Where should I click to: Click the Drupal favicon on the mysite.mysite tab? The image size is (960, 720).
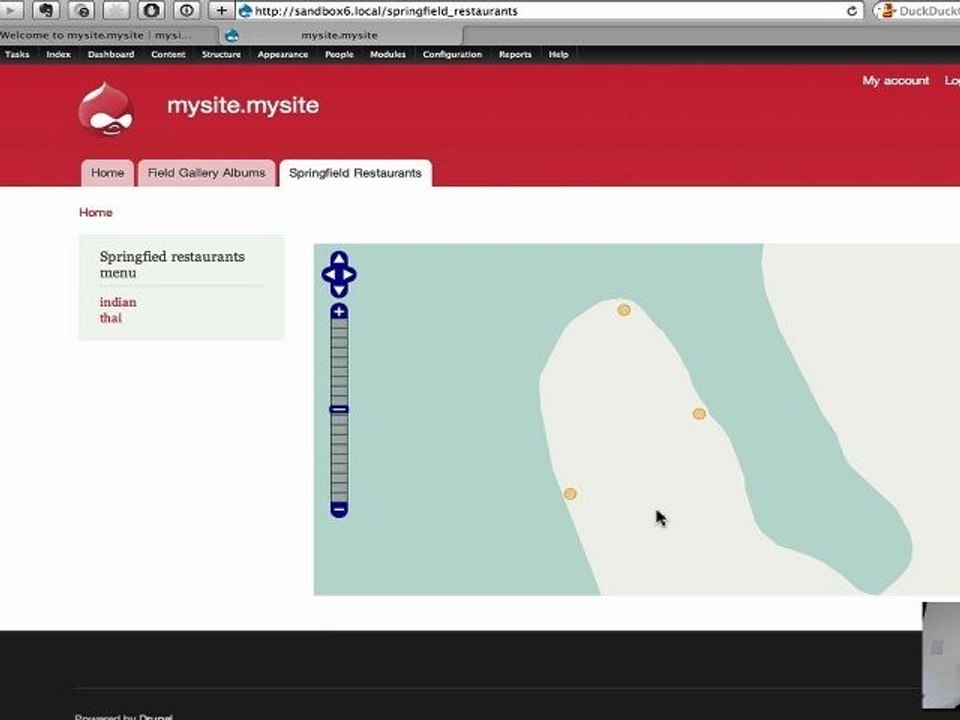coord(232,36)
